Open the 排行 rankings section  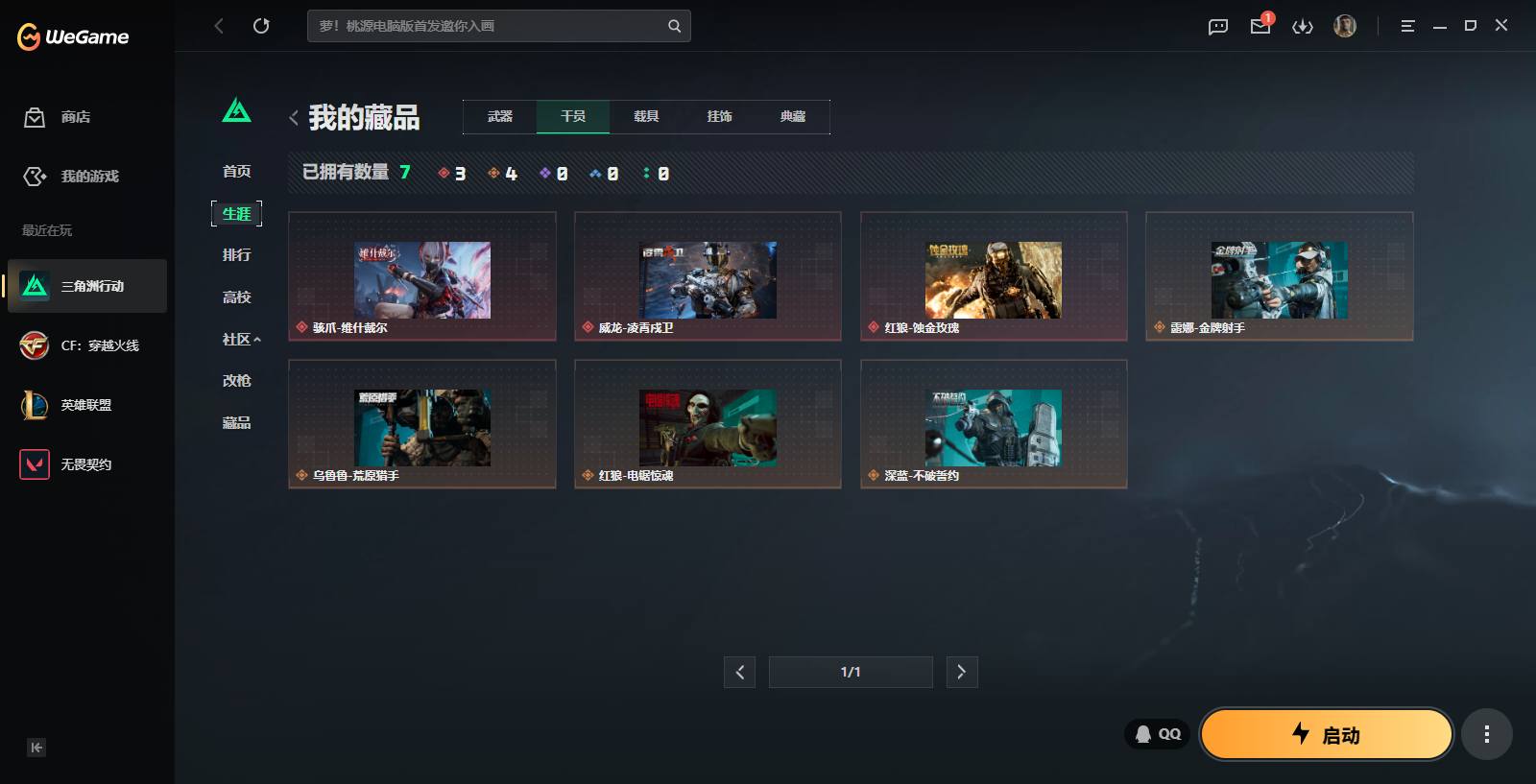click(237, 255)
